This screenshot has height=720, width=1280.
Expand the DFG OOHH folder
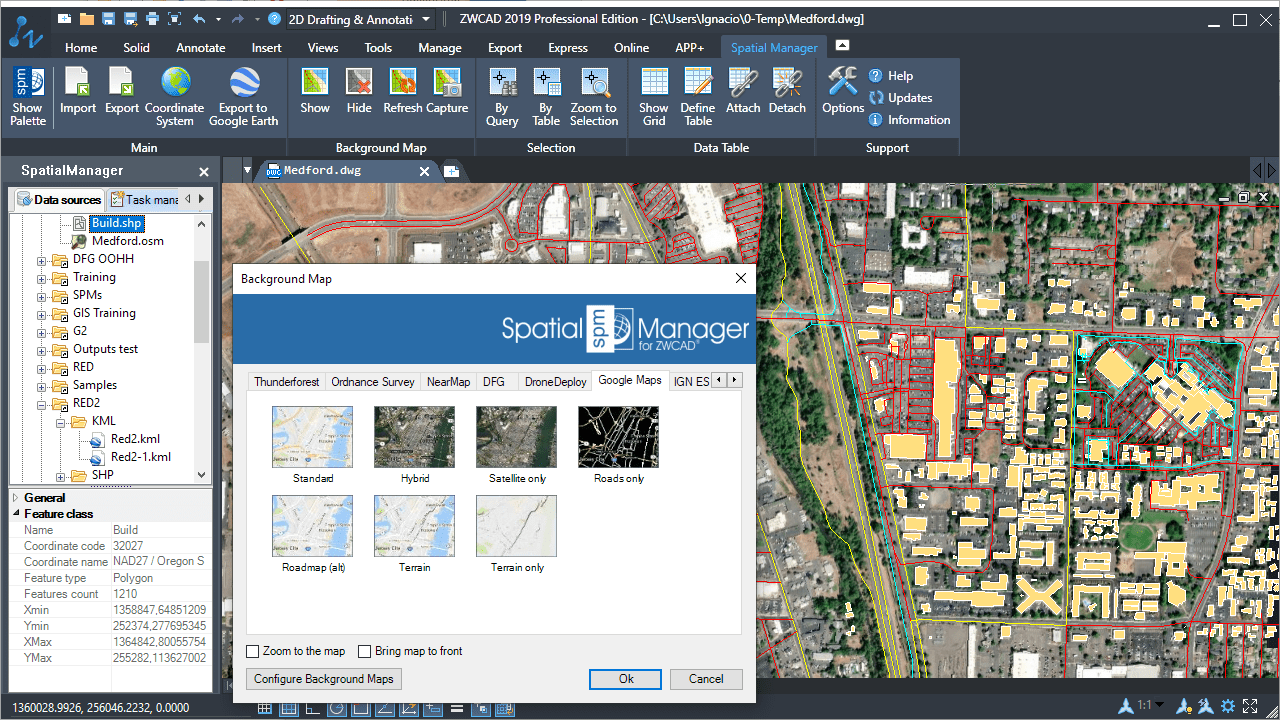coord(42,260)
